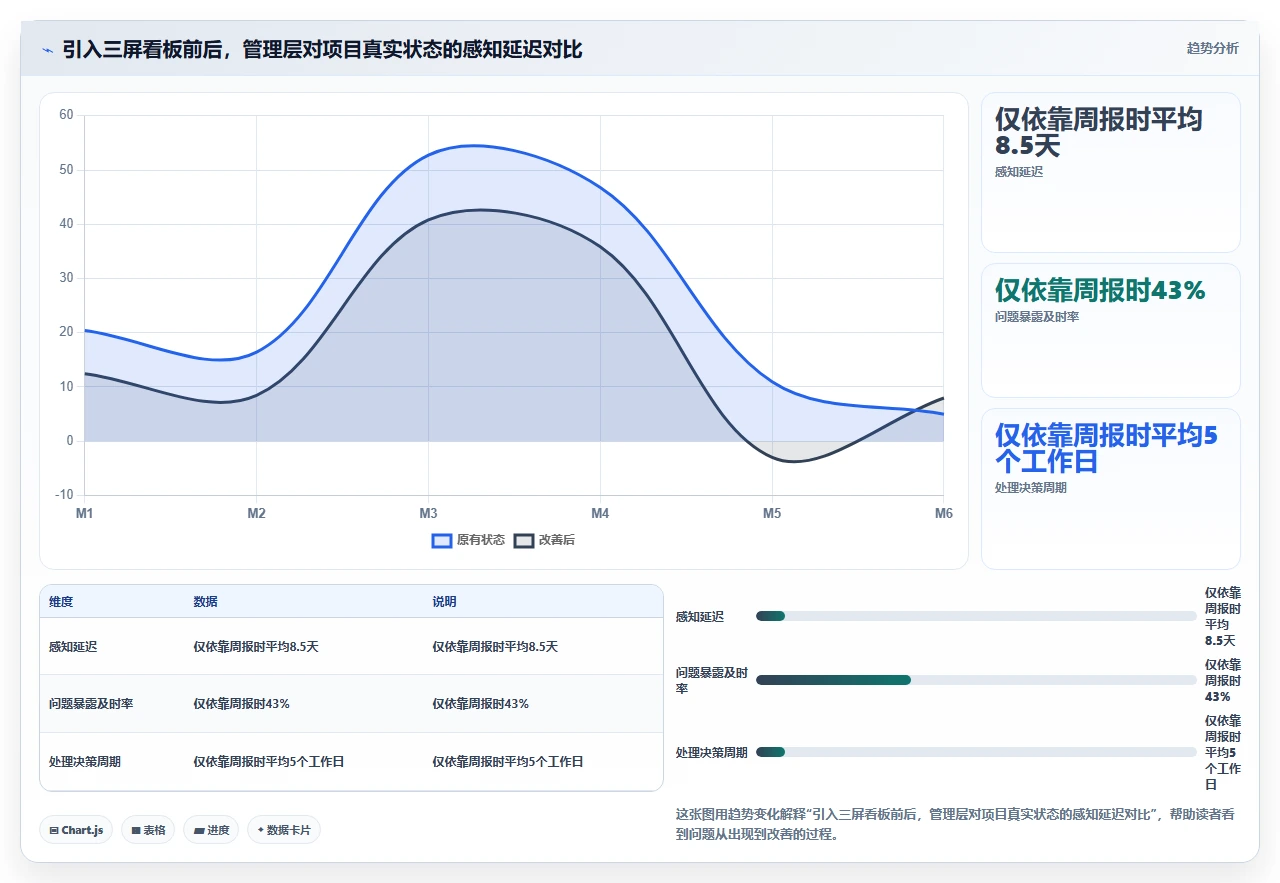This screenshot has width=1280, height=883.
Task: Click the lightning icon beside the title
Action: [47, 49]
